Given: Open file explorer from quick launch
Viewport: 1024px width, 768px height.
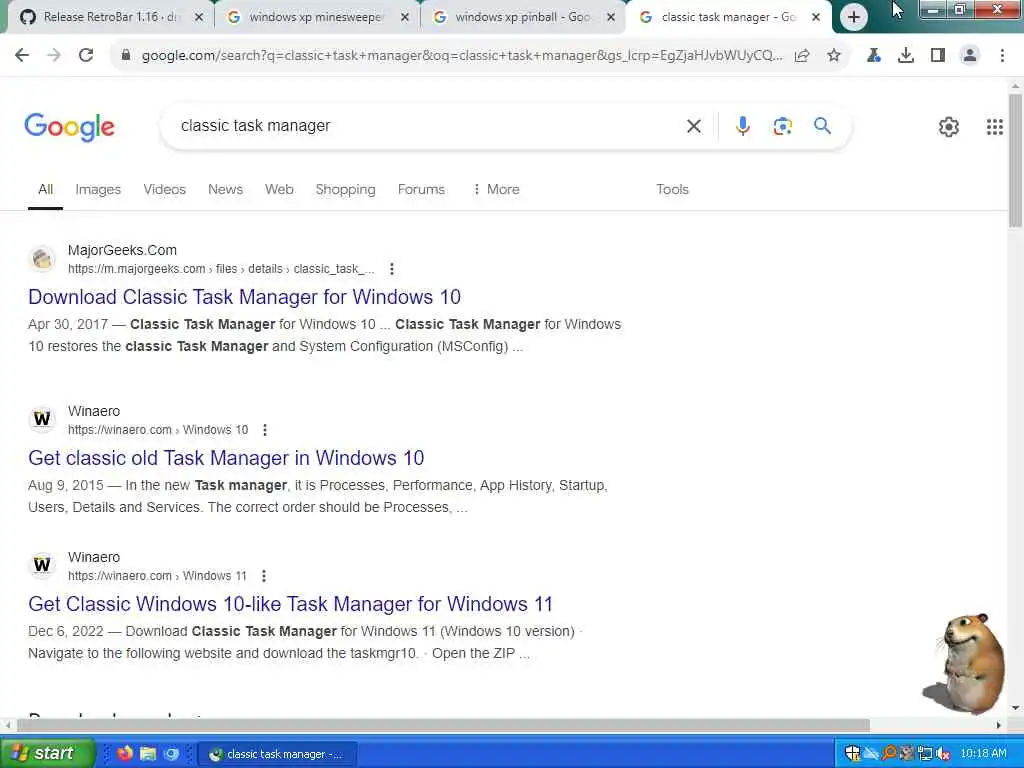Looking at the screenshot, I should [148, 754].
